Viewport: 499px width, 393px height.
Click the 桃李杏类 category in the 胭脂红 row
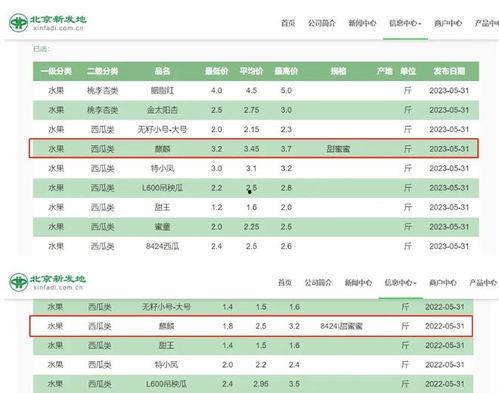(x=103, y=91)
